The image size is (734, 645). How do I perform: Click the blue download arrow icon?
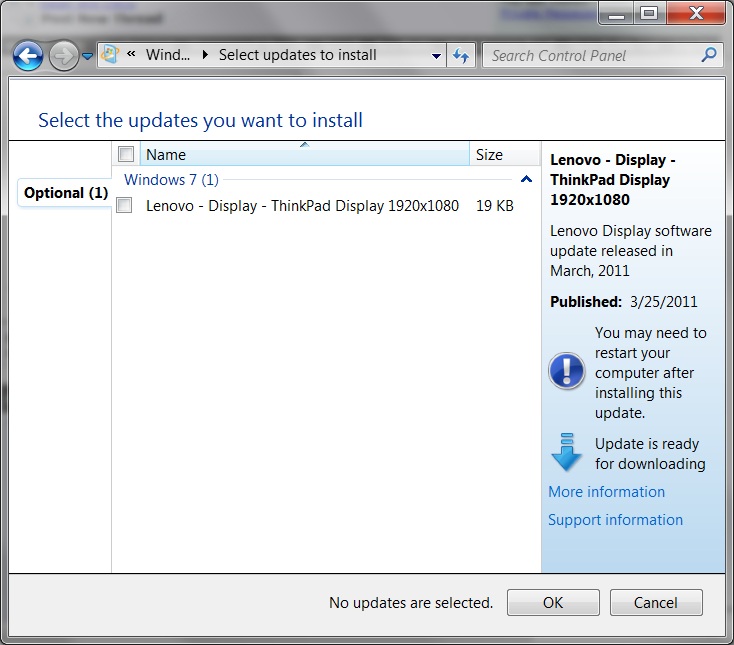point(566,452)
